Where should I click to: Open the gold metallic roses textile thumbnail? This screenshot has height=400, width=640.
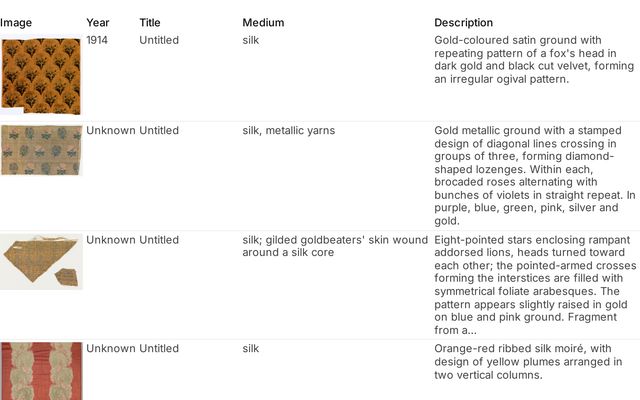coord(42,150)
